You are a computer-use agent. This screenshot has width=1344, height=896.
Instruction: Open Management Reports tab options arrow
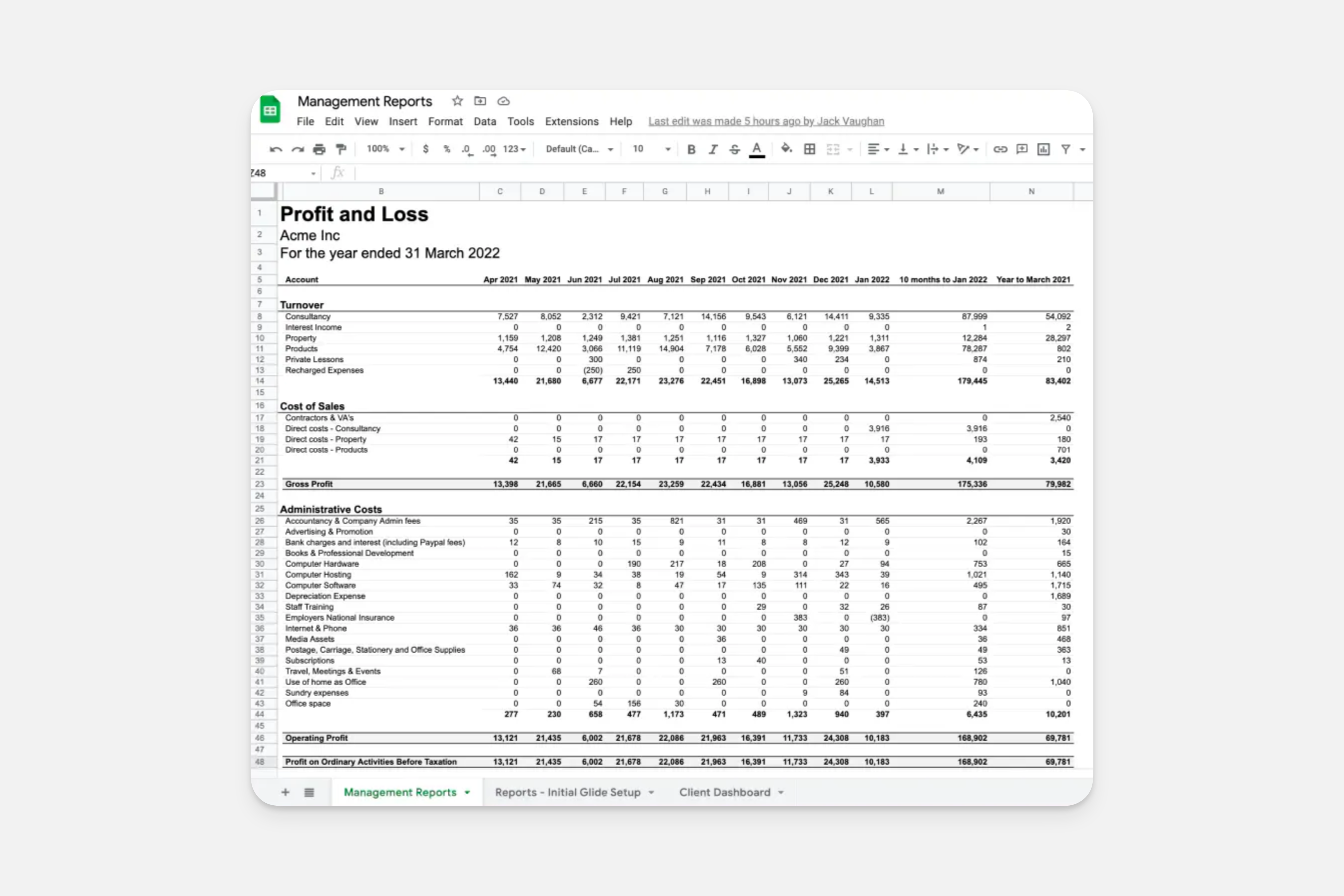point(467,793)
